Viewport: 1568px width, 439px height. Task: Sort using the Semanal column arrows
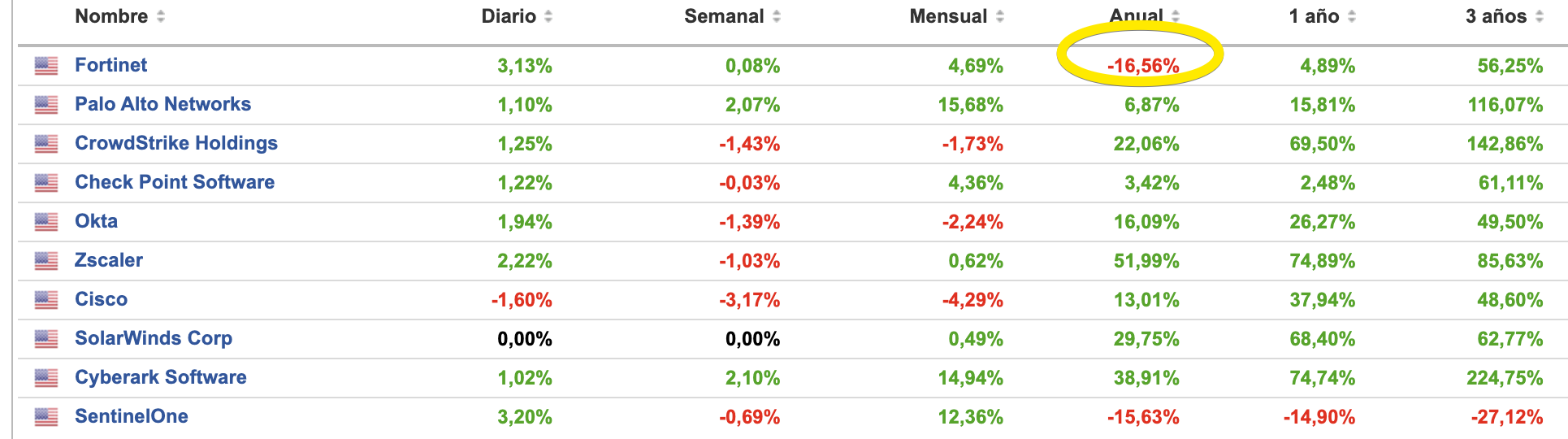tap(777, 16)
